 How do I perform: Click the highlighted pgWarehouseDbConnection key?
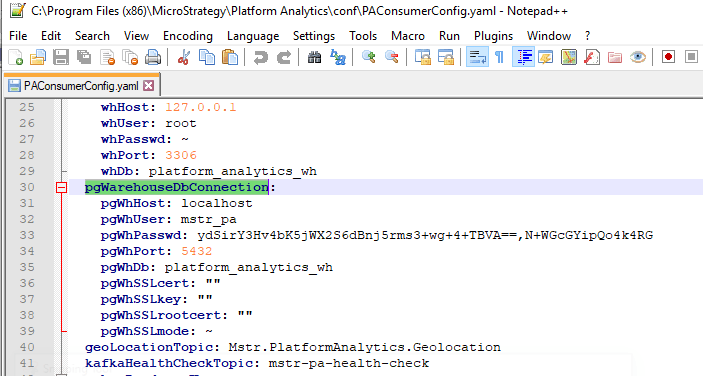click(176, 187)
